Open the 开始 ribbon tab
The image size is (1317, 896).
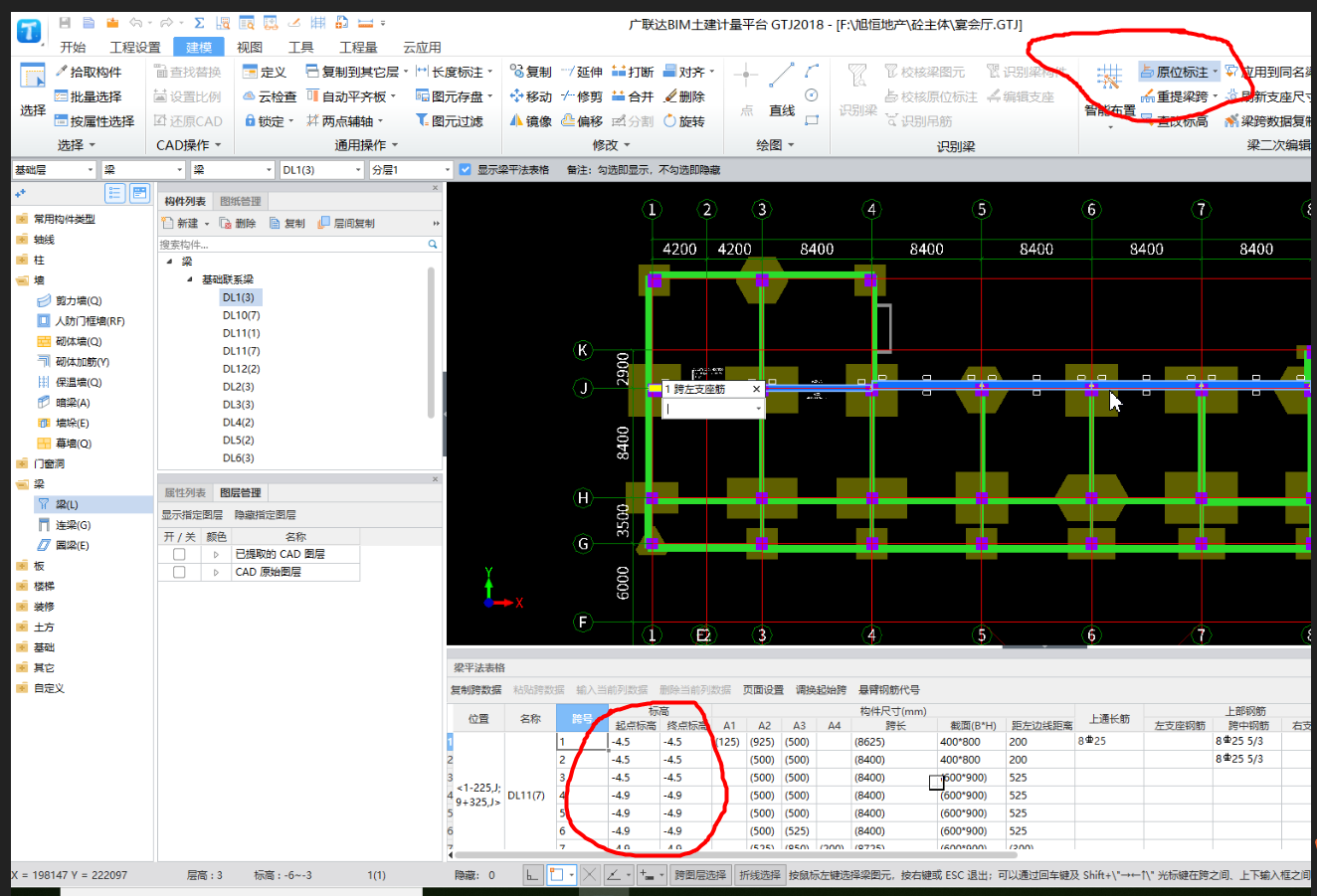tap(73, 47)
